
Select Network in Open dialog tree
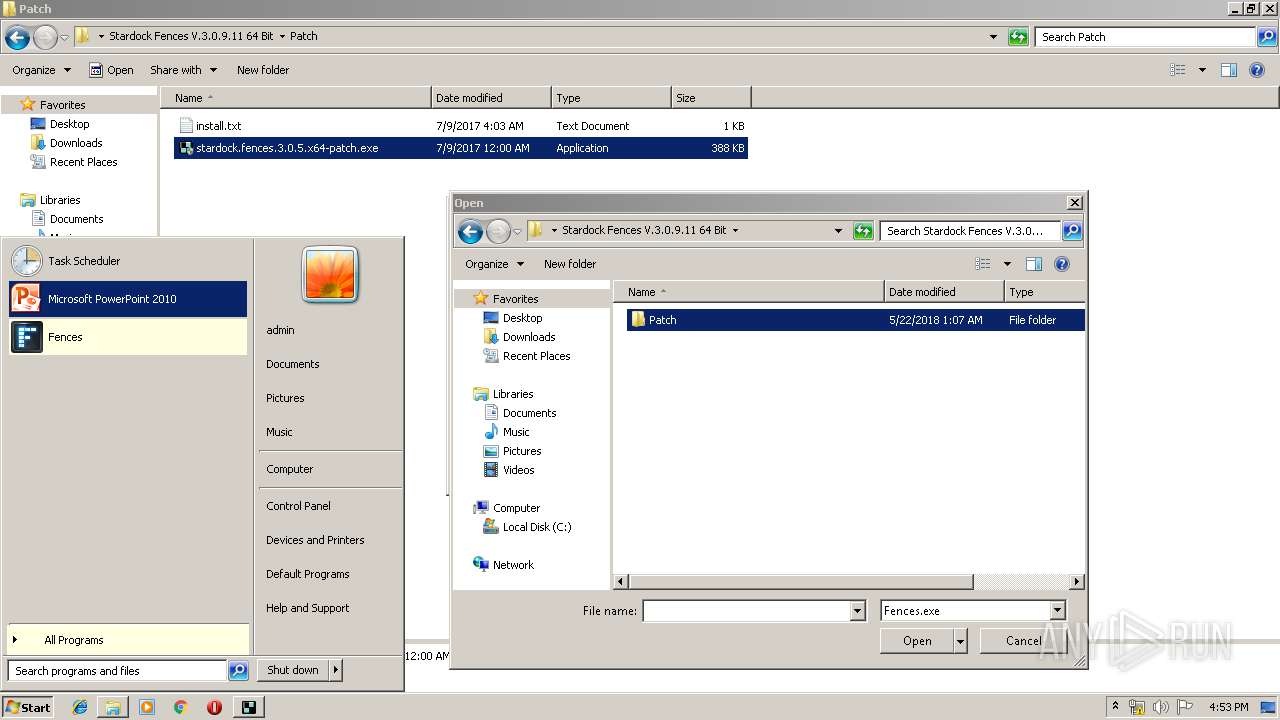[x=513, y=565]
